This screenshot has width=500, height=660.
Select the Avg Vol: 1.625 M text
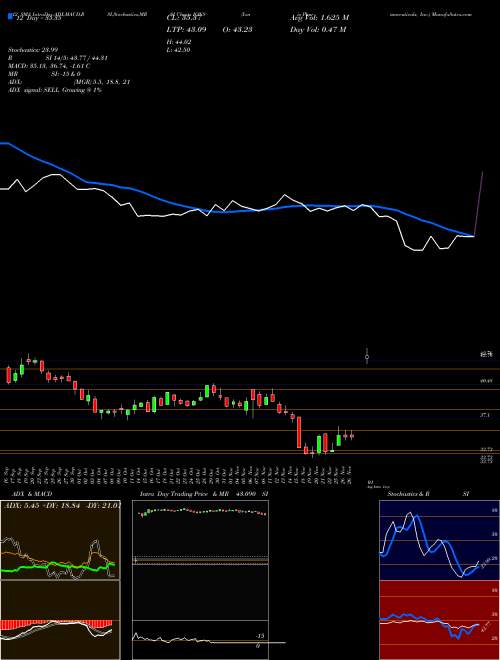click(320, 18)
